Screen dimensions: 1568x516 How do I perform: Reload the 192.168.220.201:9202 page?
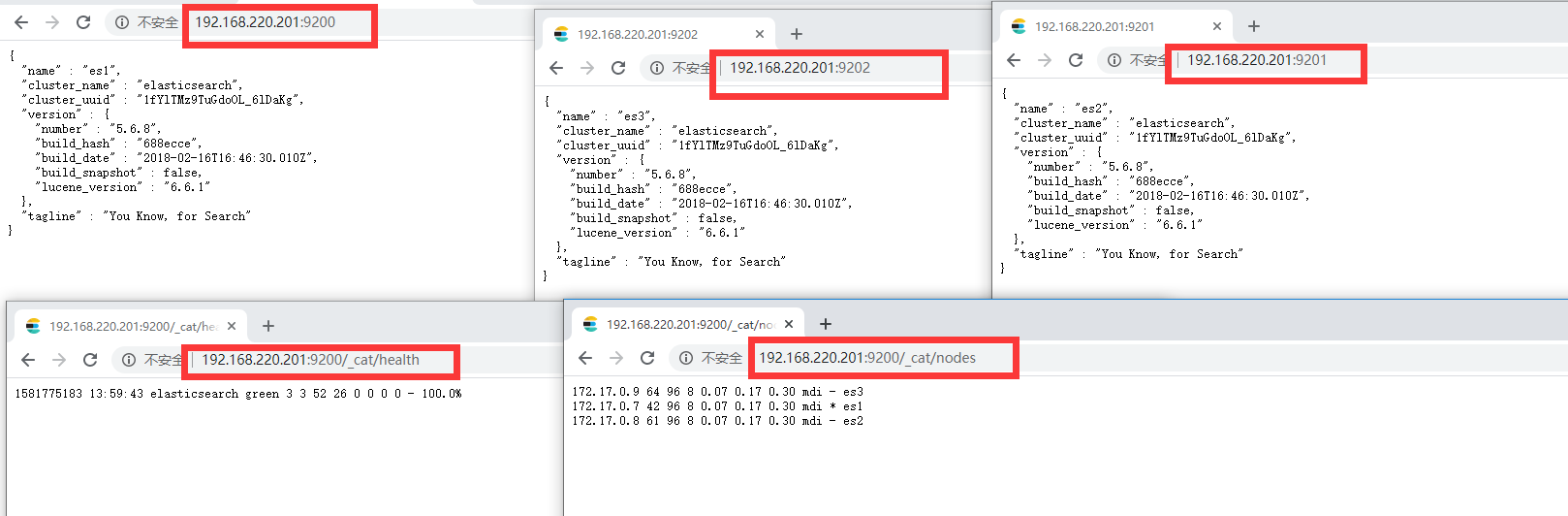(618, 68)
